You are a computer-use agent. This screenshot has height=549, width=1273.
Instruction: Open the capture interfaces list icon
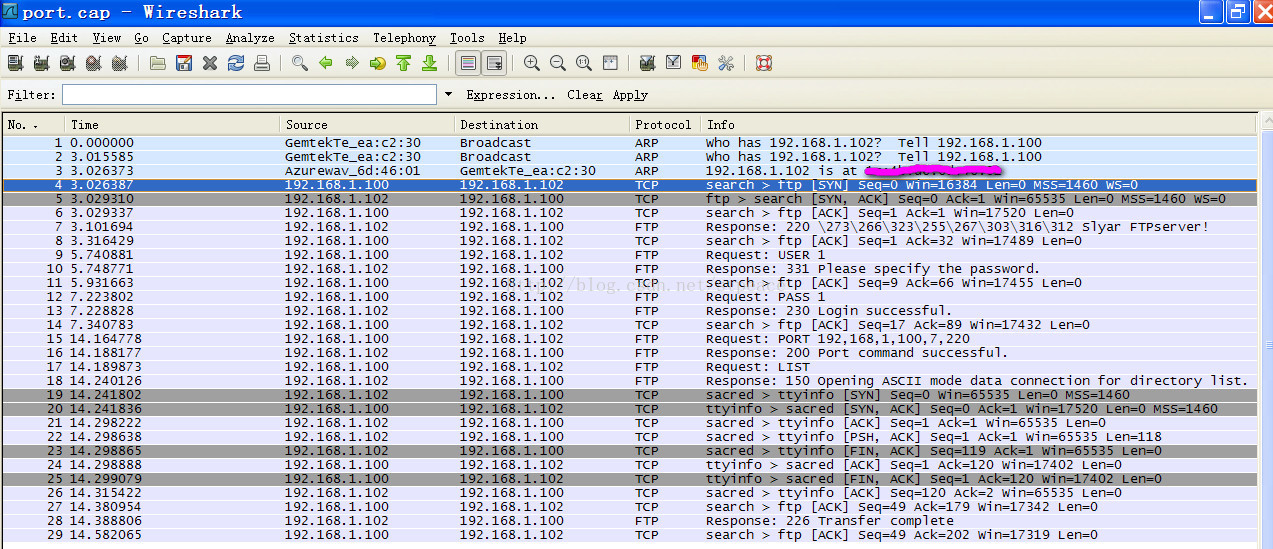(15, 63)
